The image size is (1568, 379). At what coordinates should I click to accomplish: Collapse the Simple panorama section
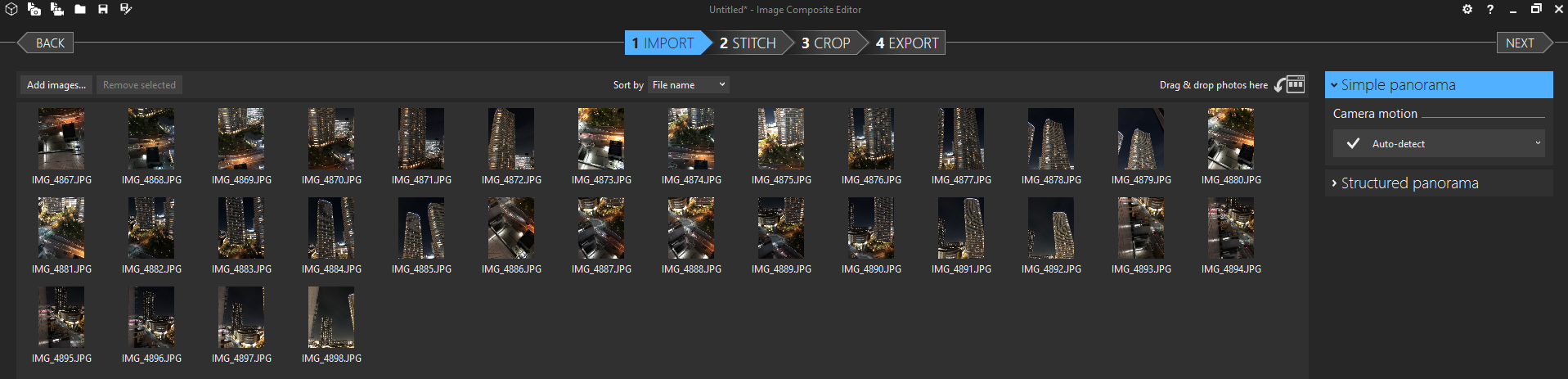pos(1439,84)
